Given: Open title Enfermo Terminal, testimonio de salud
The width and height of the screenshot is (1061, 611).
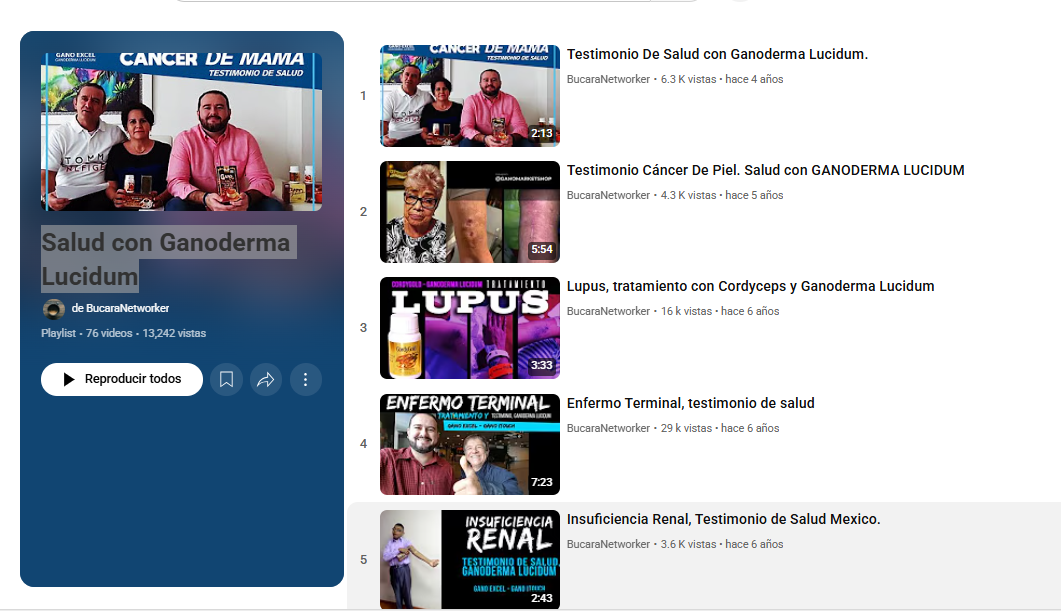Looking at the screenshot, I should pyautogui.click(x=691, y=403).
